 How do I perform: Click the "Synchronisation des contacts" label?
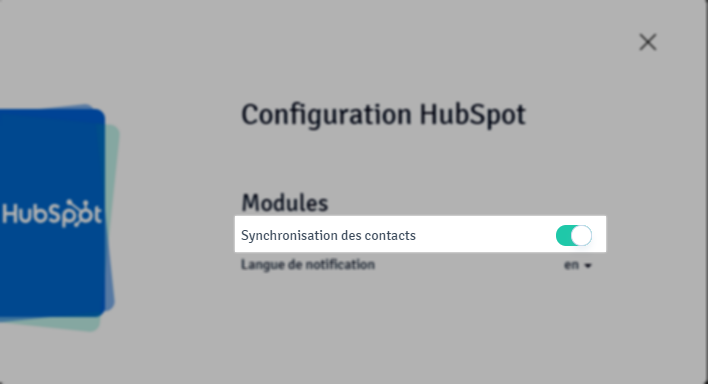pyautogui.click(x=328, y=235)
